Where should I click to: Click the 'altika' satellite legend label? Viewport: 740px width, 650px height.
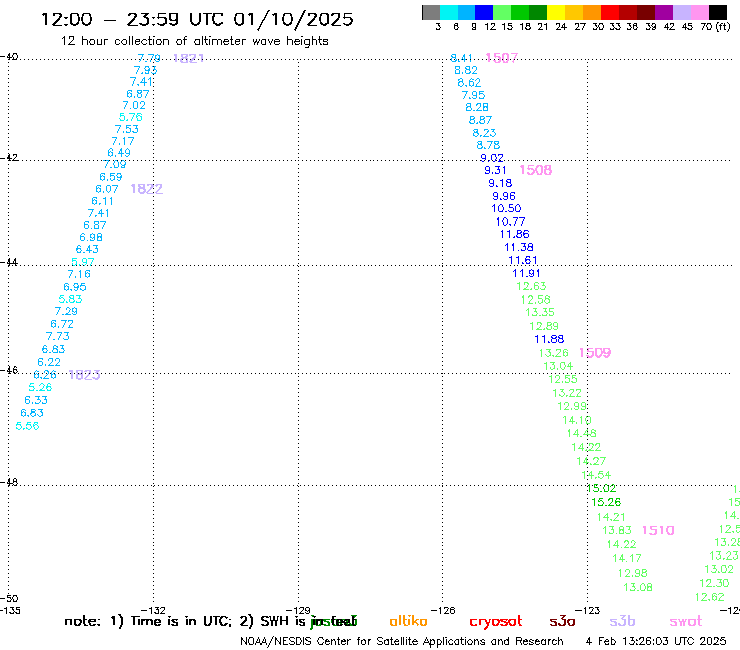point(408,621)
